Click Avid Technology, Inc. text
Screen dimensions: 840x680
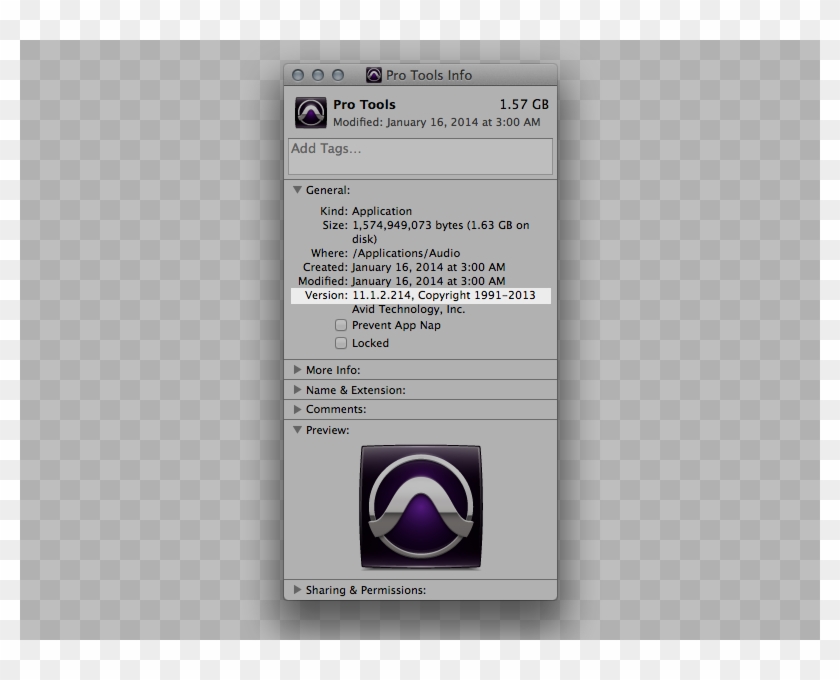(x=408, y=309)
